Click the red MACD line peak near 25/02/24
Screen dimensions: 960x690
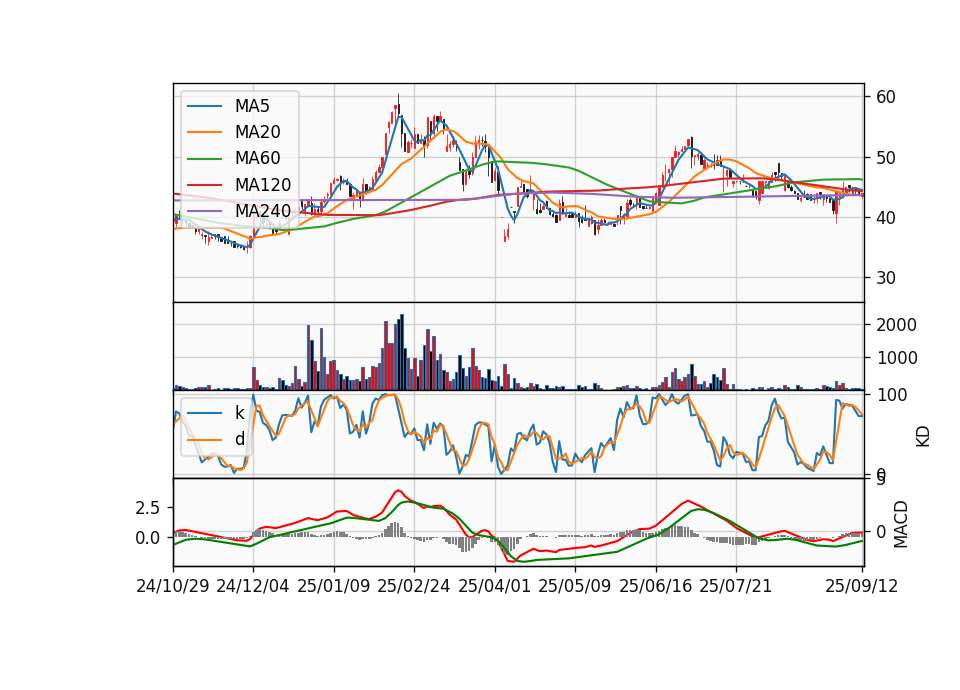click(x=399, y=490)
